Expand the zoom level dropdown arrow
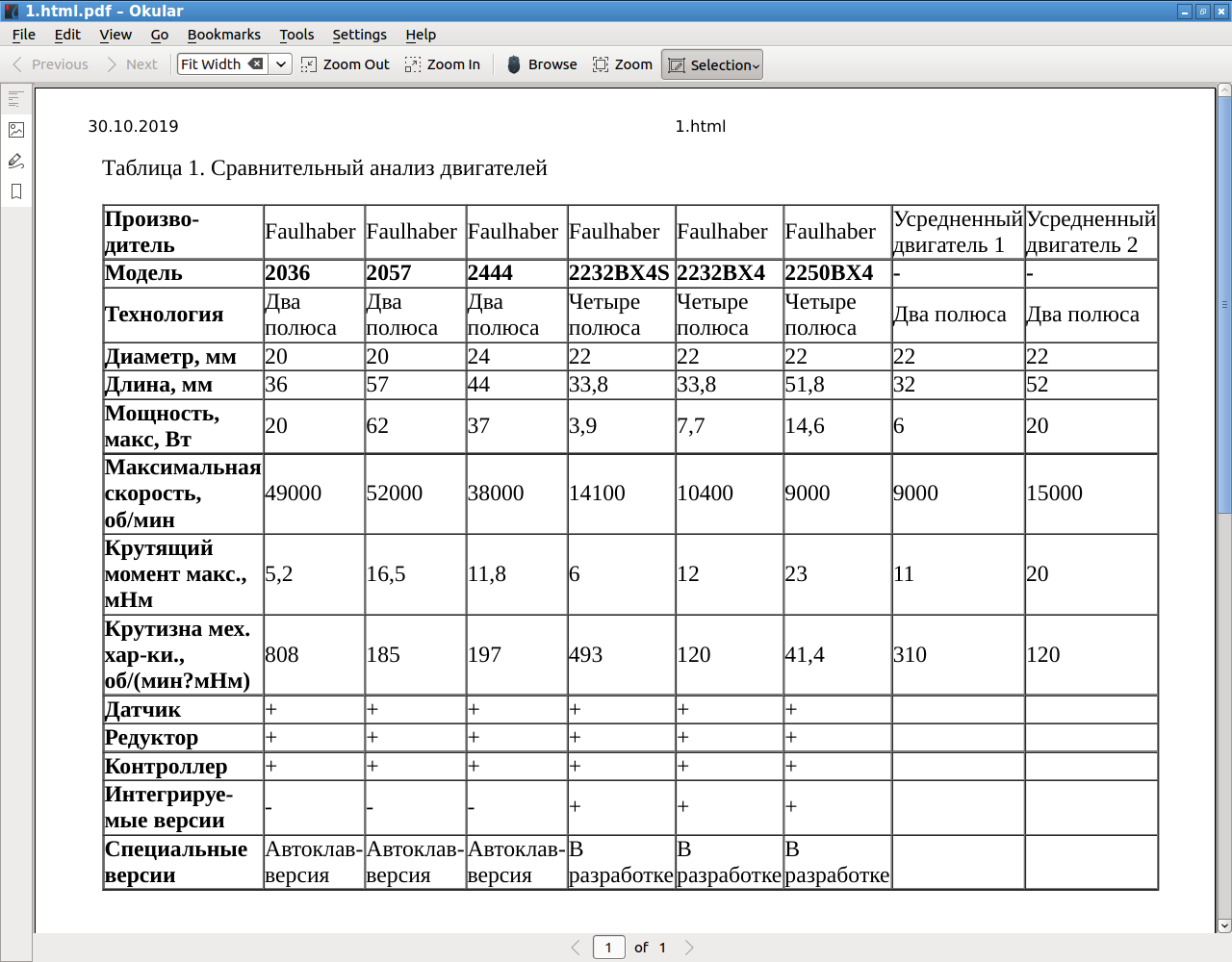 pos(281,64)
